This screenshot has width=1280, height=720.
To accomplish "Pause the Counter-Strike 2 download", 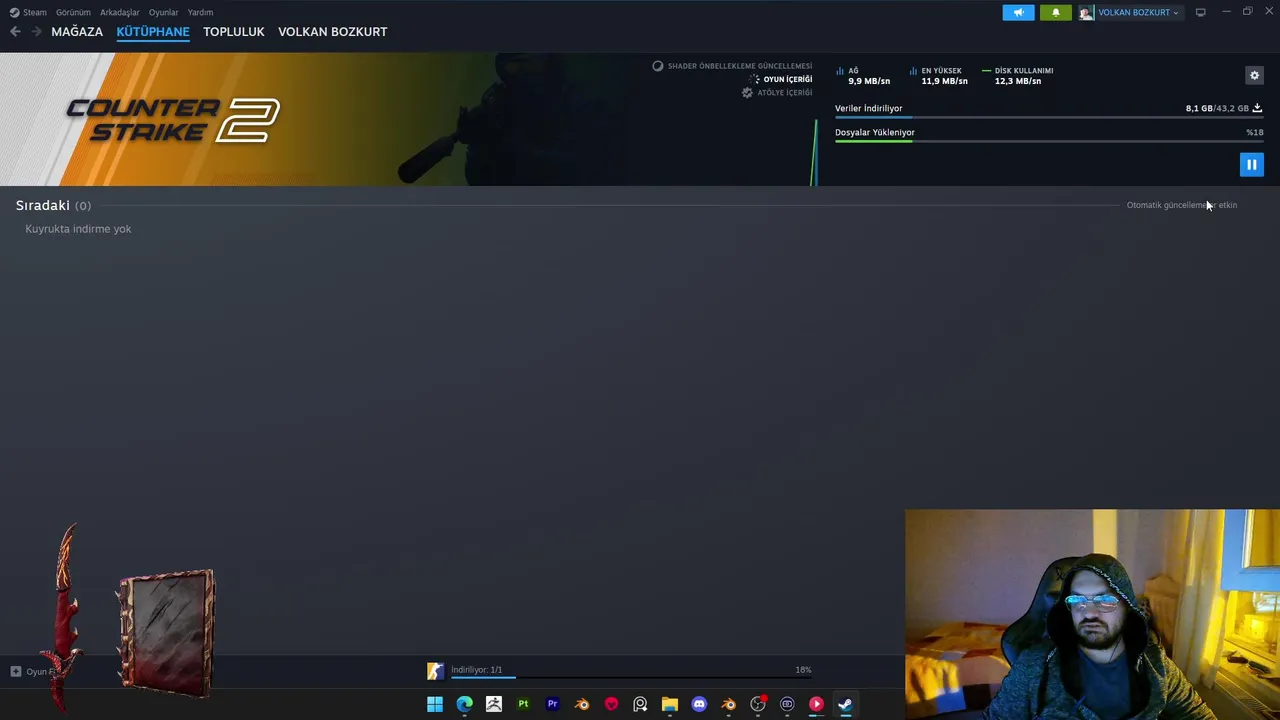I will (x=1251, y=164).
